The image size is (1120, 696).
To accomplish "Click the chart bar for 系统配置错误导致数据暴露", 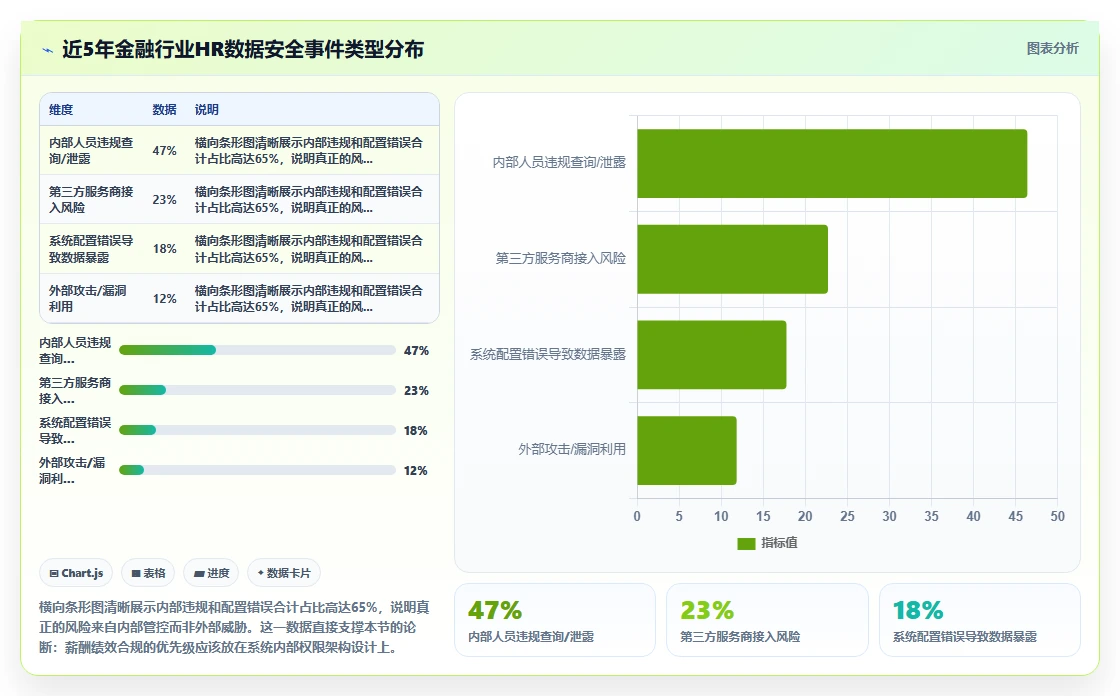I will point(711,355).
